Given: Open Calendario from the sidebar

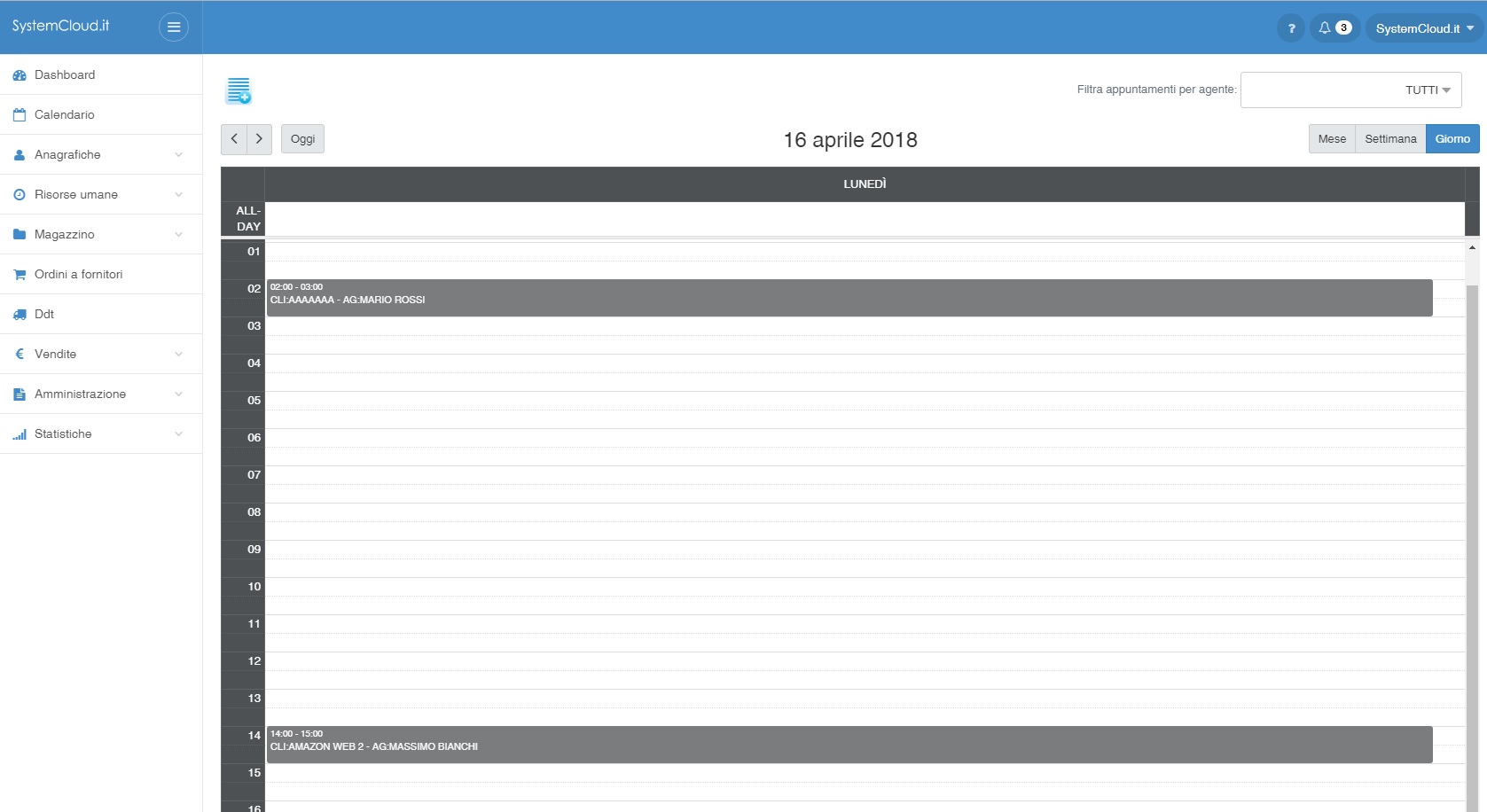Looking at the screenshot, I should pyautogui.click(x=64, y=114).
